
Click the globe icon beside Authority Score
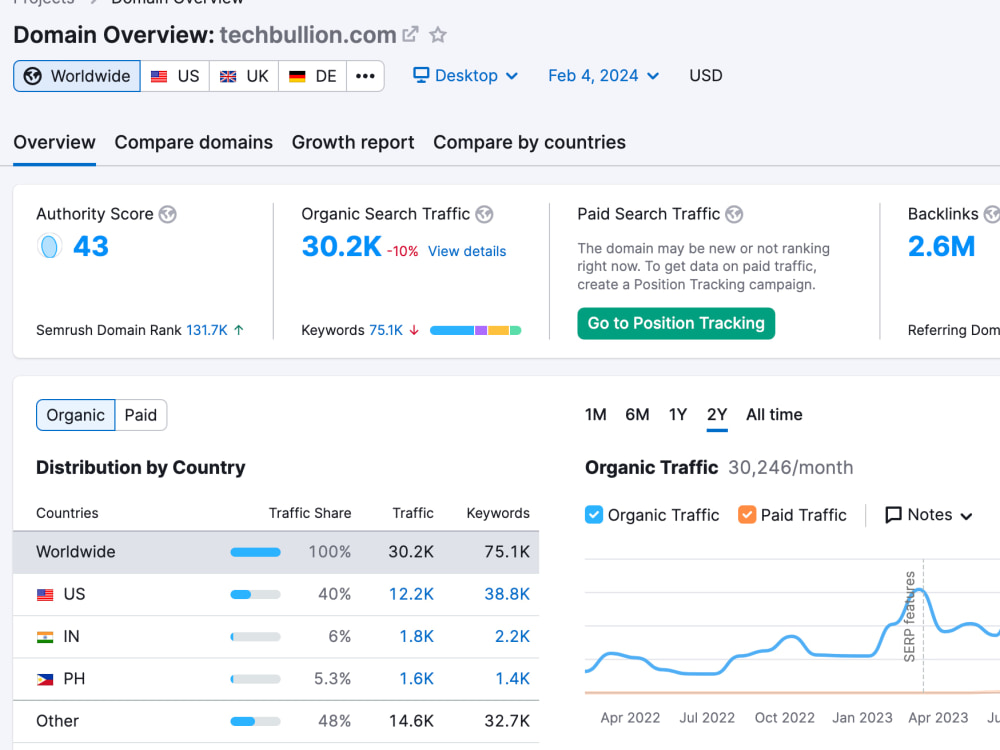pos(168,214)
